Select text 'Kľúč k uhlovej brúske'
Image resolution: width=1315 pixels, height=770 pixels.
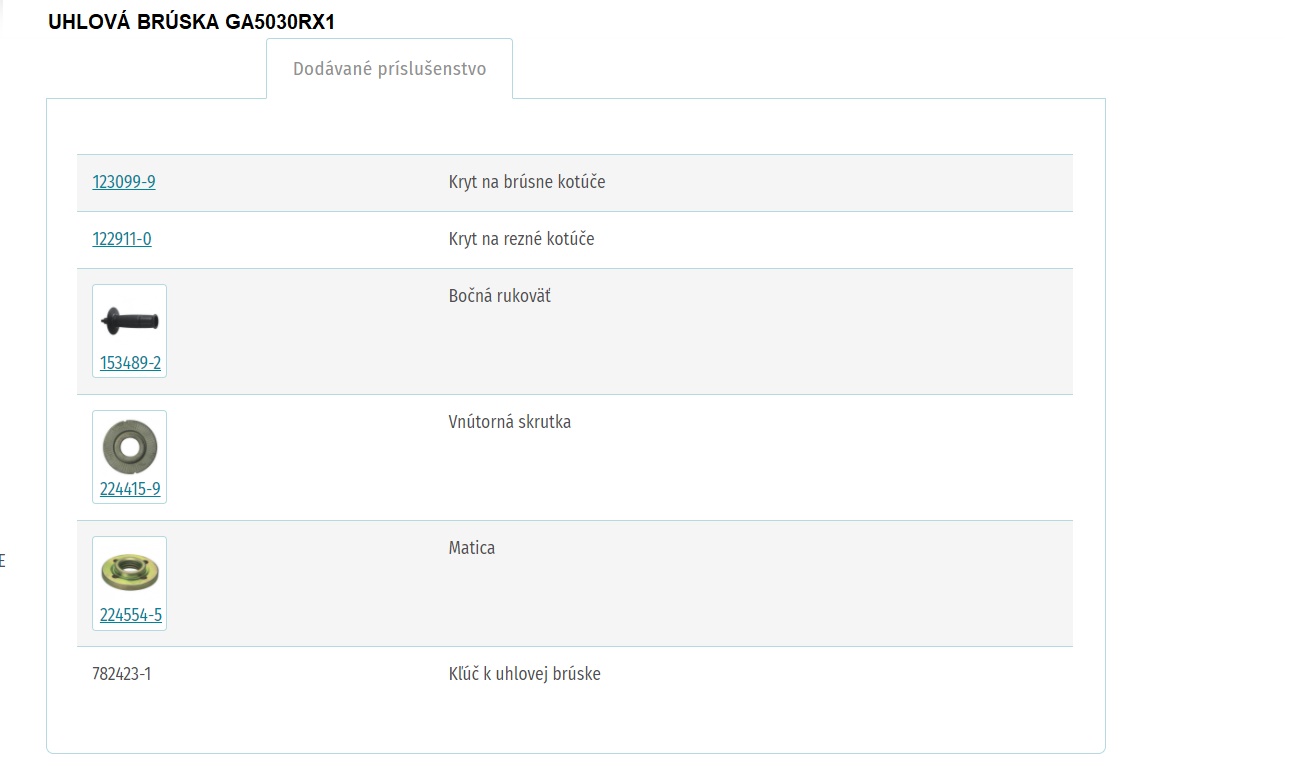(525, 674)
